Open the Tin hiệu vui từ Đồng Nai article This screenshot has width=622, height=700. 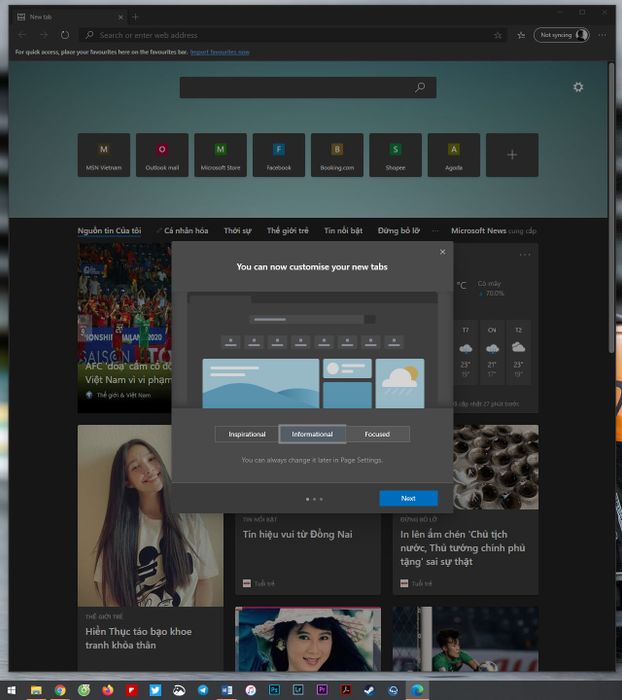tap(297, 534)
